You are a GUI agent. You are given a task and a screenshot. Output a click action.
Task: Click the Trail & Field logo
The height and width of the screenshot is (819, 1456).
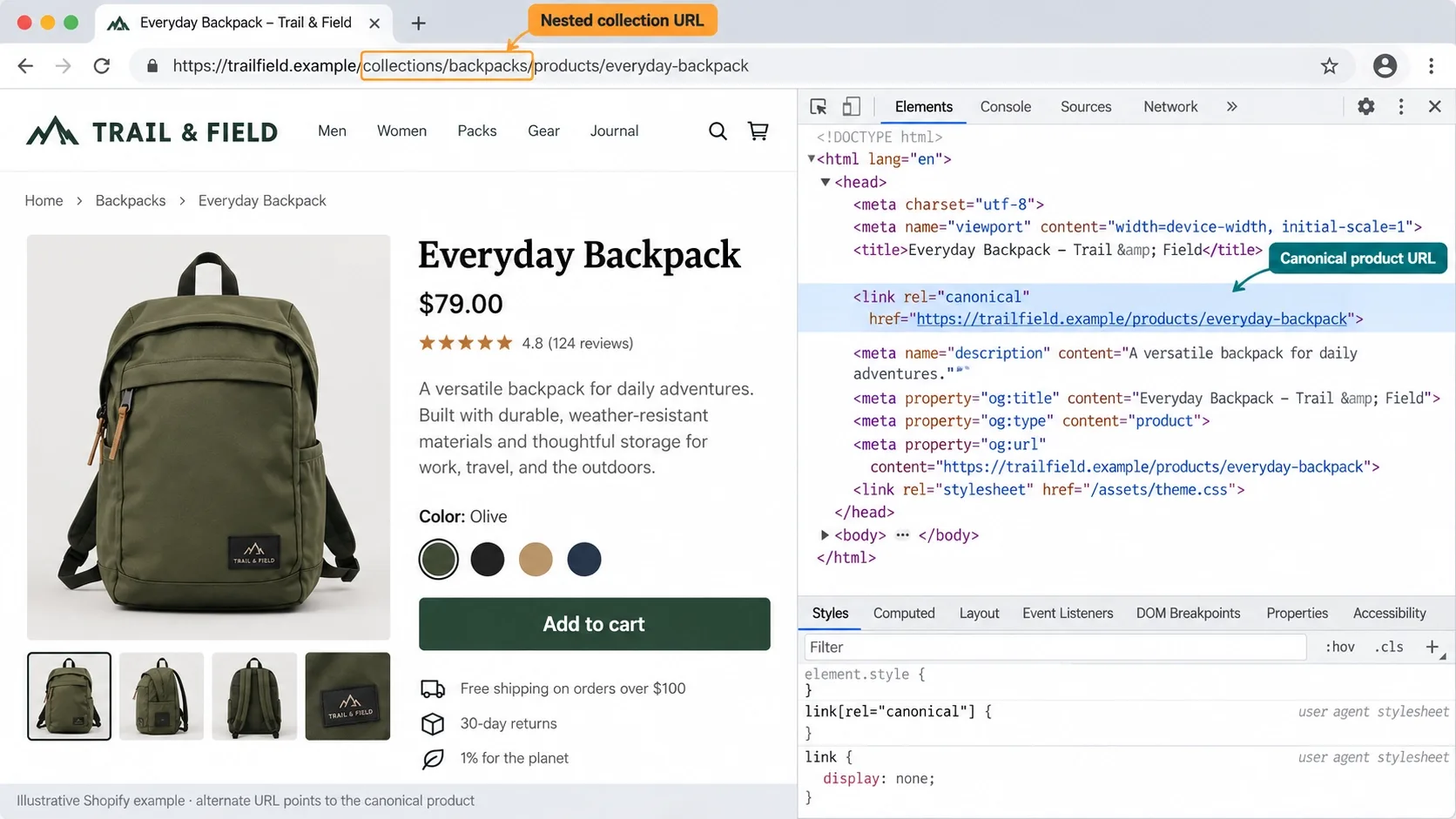click(x=152, y=131)
